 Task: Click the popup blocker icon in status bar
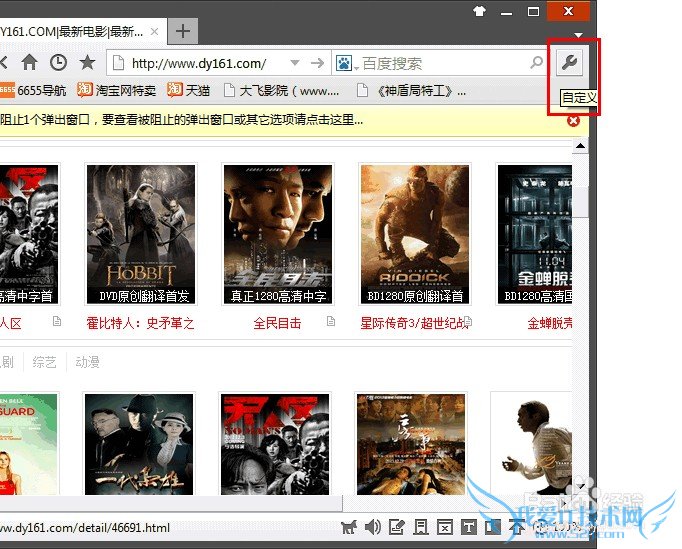click(445, 528)
